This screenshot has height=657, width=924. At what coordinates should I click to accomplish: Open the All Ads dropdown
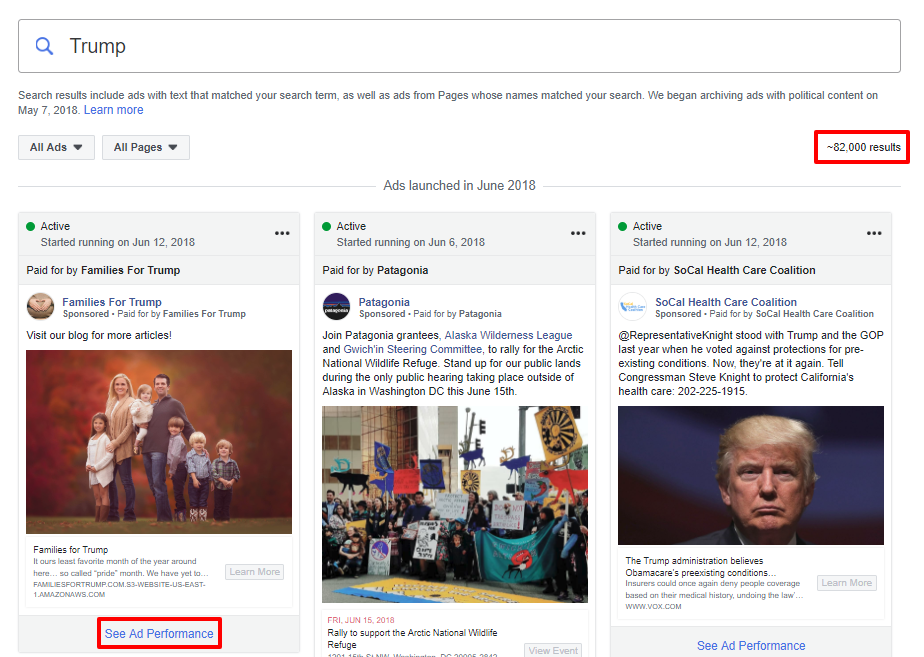click(x=56, y=147)
